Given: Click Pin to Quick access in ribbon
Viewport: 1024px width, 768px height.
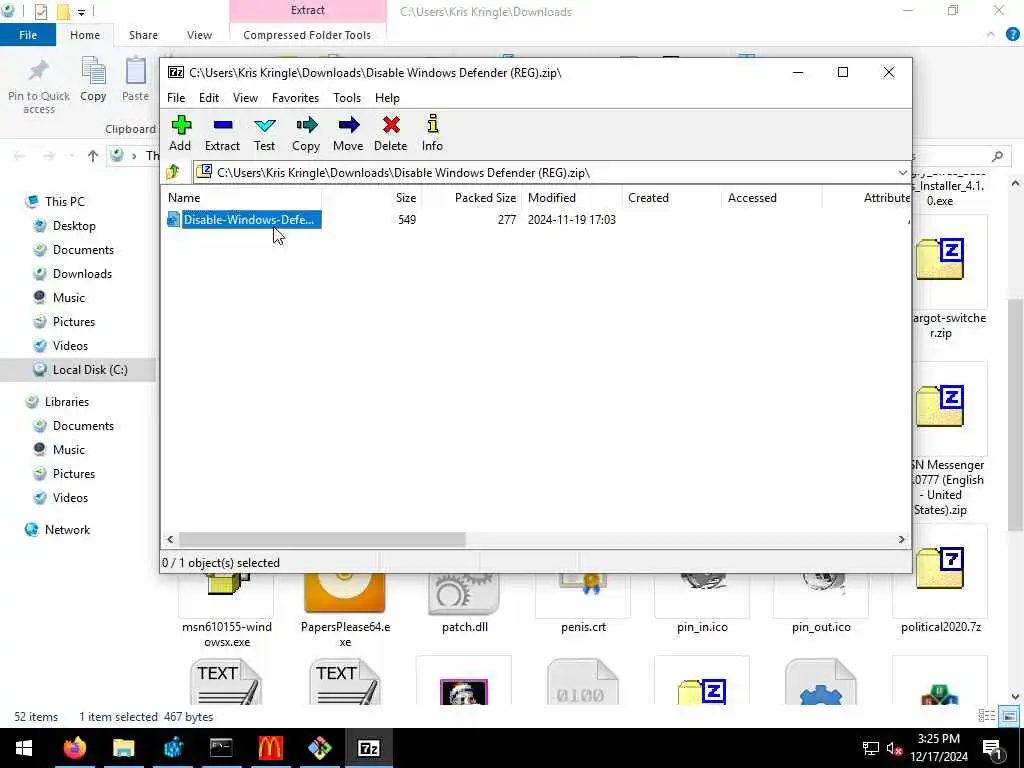Looking at the screenshot, I should click(39, 87).
